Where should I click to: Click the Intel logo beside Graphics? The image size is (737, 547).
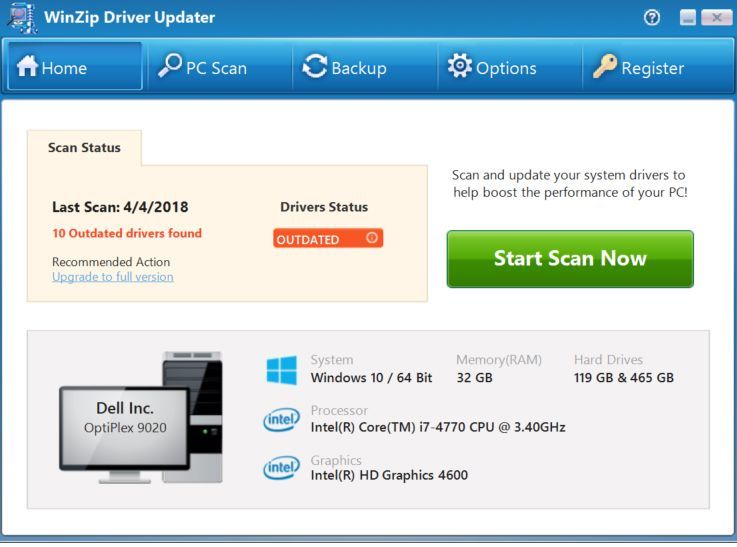pyautogui.click(x=281, y=467)
